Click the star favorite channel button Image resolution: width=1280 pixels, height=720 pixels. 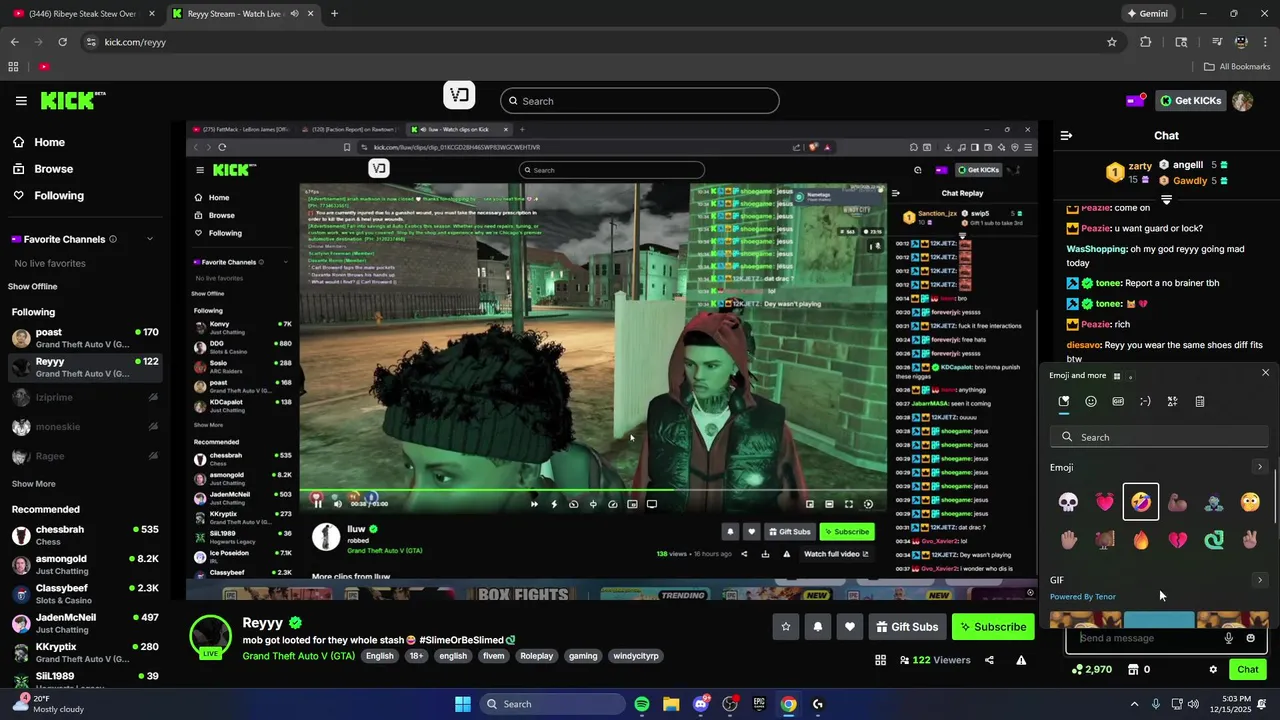[786, 627]
